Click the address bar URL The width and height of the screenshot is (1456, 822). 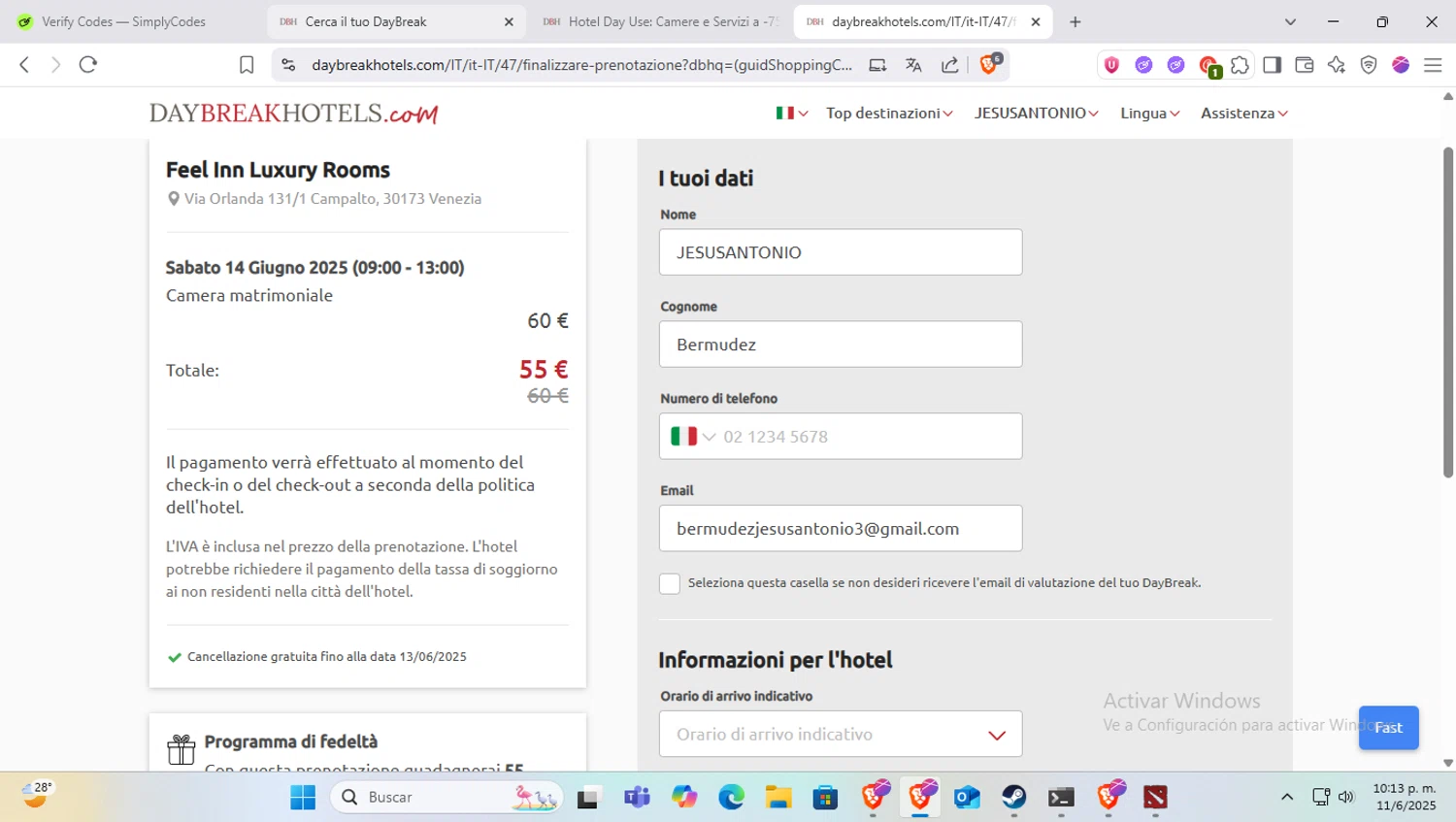coord(581,65)
